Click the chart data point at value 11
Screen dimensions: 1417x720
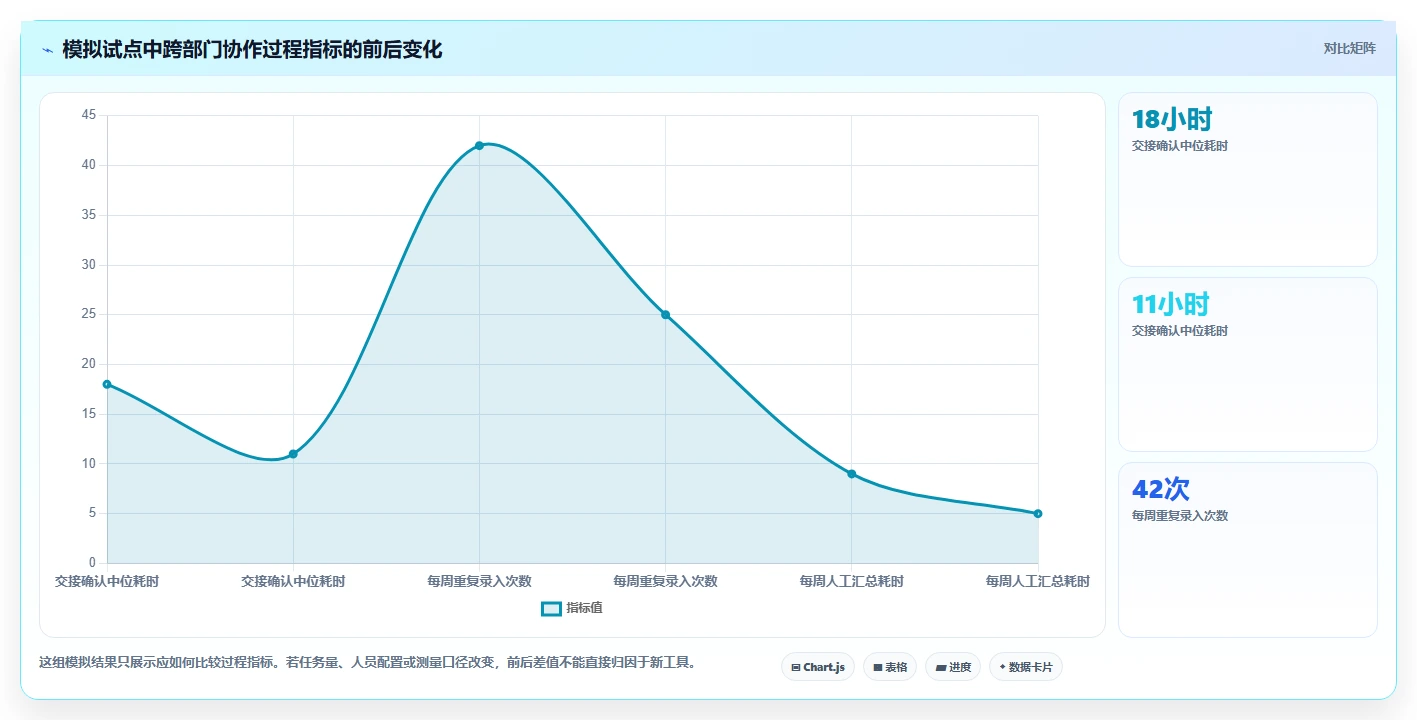click(x=293, y=454)
